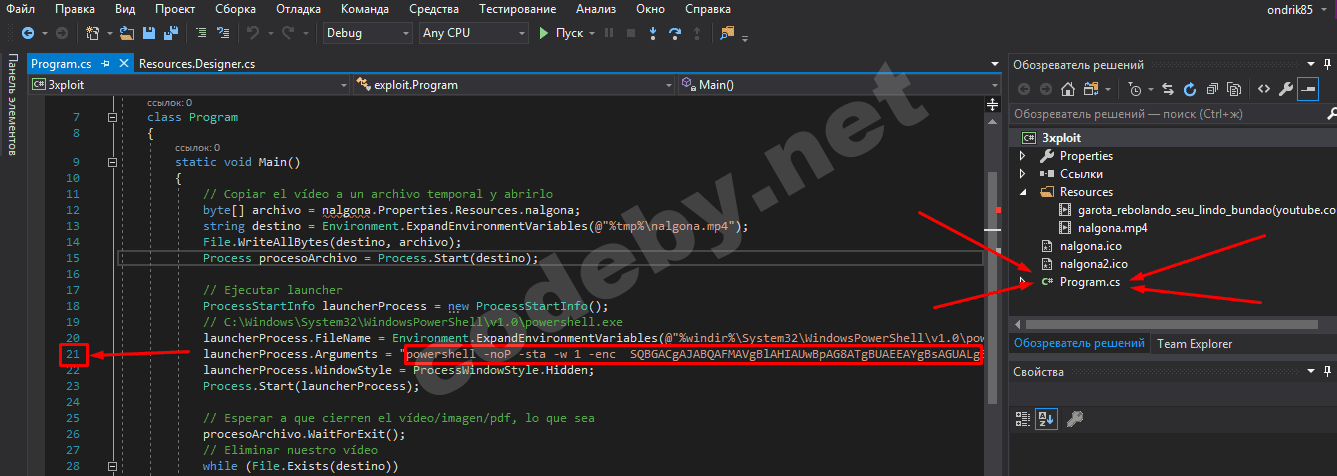Viewport: 1337px width, 476px height.
Task: Select Program.cs in Solution Explorer
Action: point(1090,282)
